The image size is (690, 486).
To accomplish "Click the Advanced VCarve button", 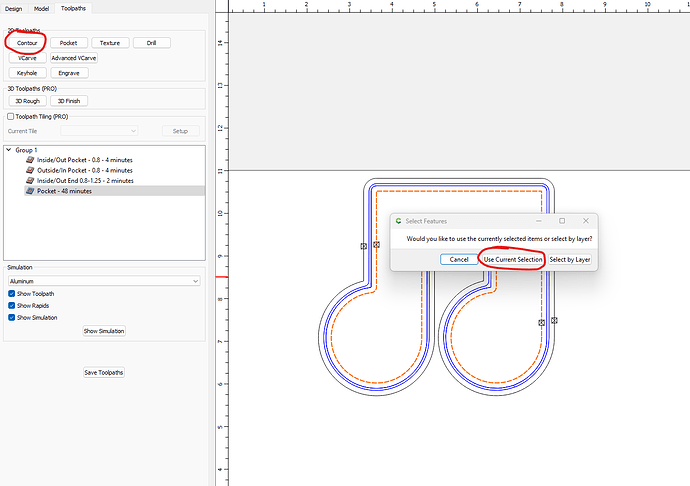I will [74, 58].
